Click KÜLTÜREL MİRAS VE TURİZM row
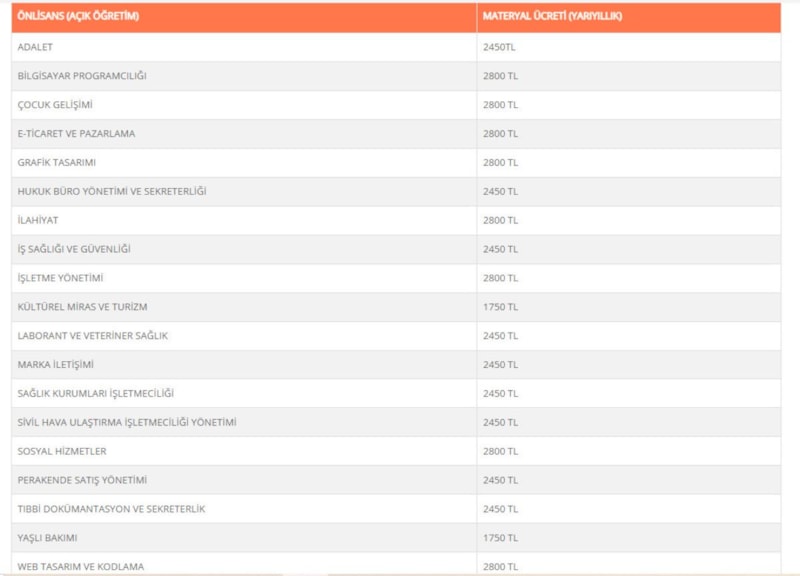Viewport: 800px width, 576px height. pyautogui.click(x=82, y=307)
